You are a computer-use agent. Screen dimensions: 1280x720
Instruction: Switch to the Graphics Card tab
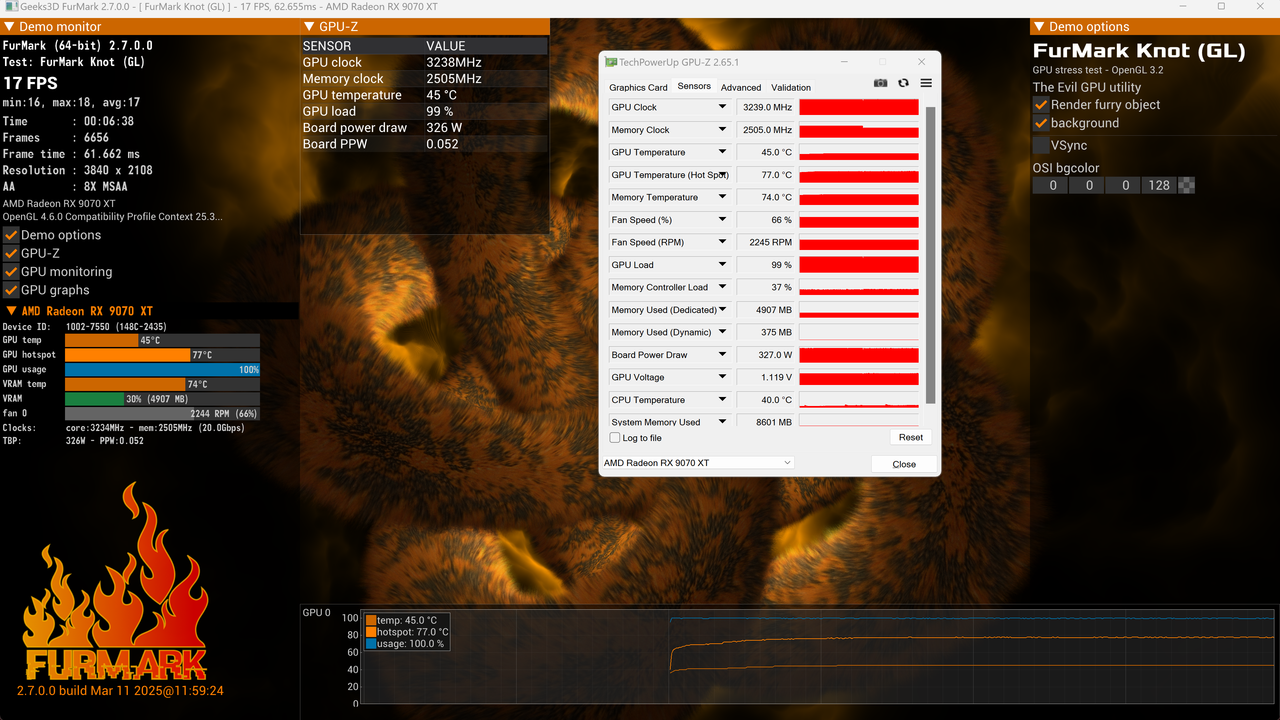(x=638, y=87)
